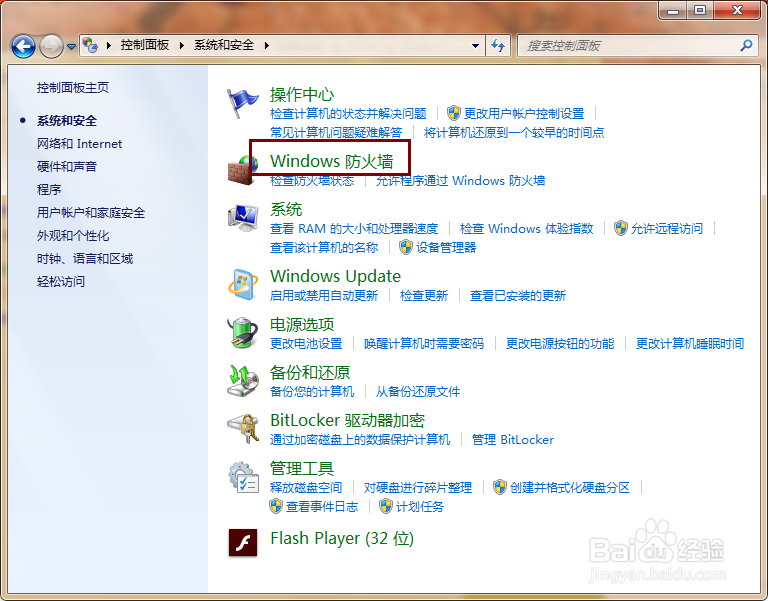Click 管理 BitLocker link
This screenshot has height=601, width=768.
click(x=513, y=440)
